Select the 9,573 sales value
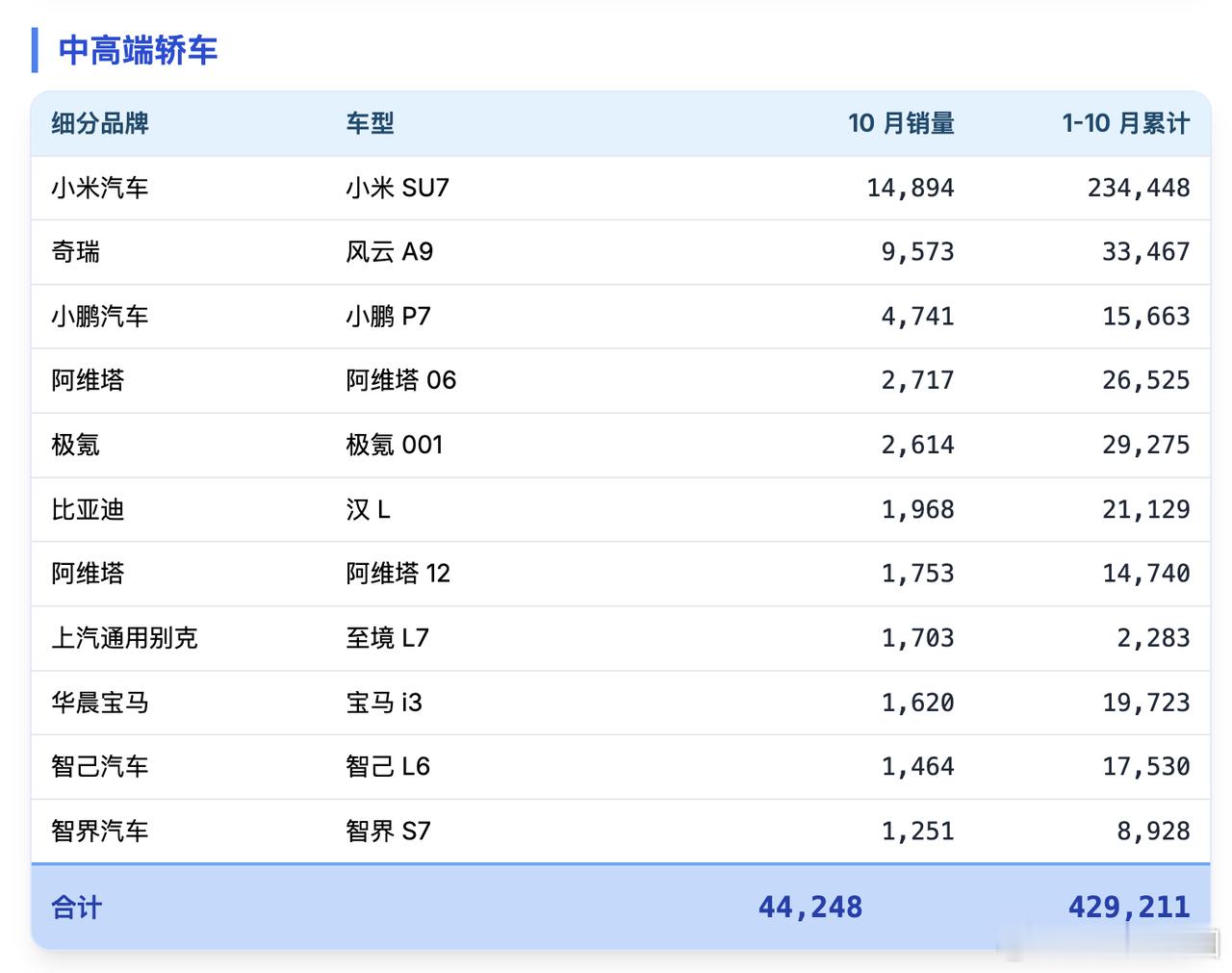 pos(918,252)
